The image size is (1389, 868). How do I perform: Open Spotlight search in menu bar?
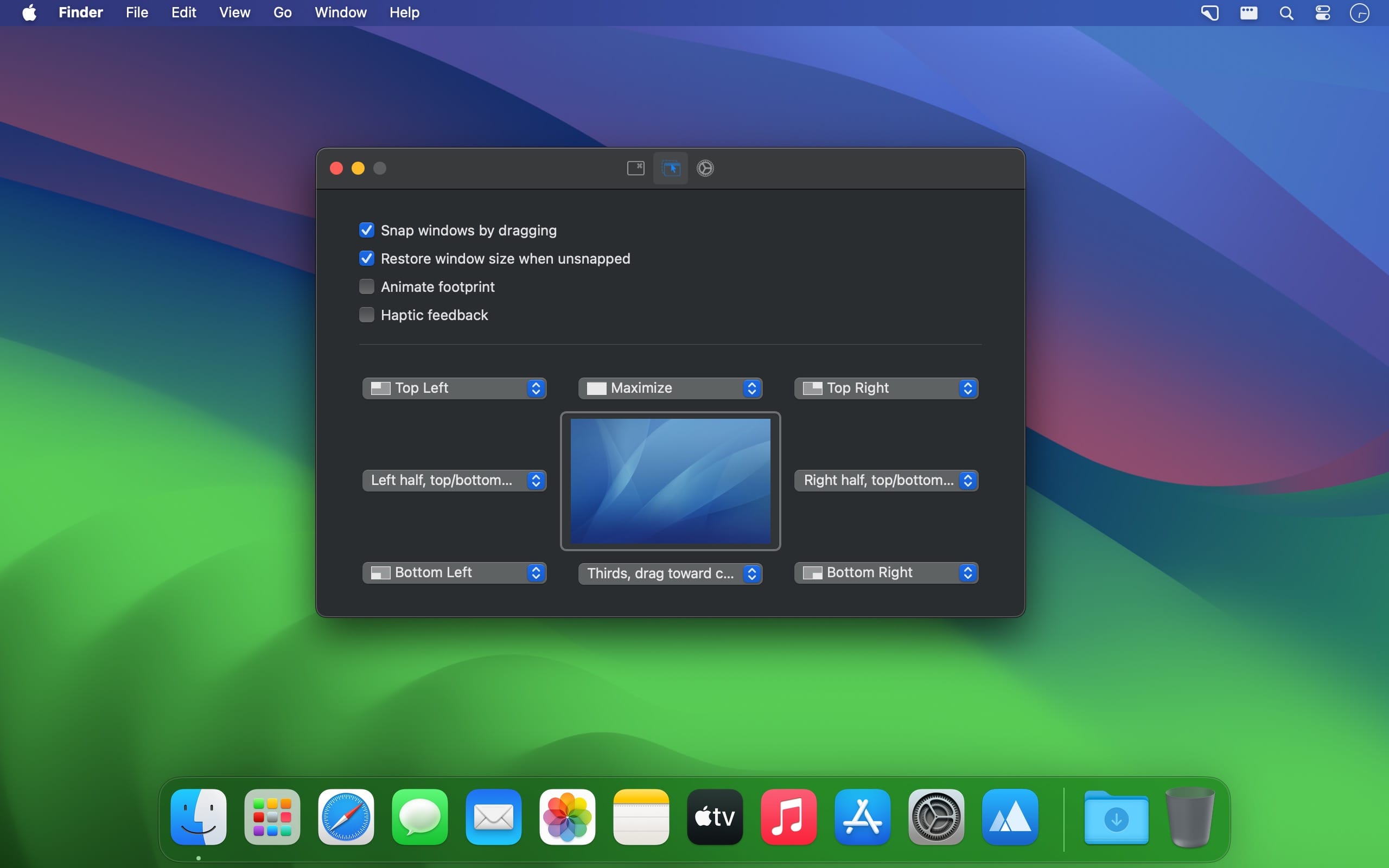[1286, 12]
